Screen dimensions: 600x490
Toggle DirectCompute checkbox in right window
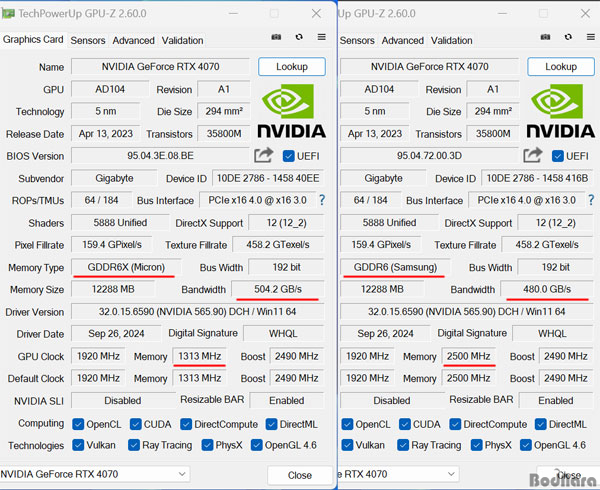455,424
